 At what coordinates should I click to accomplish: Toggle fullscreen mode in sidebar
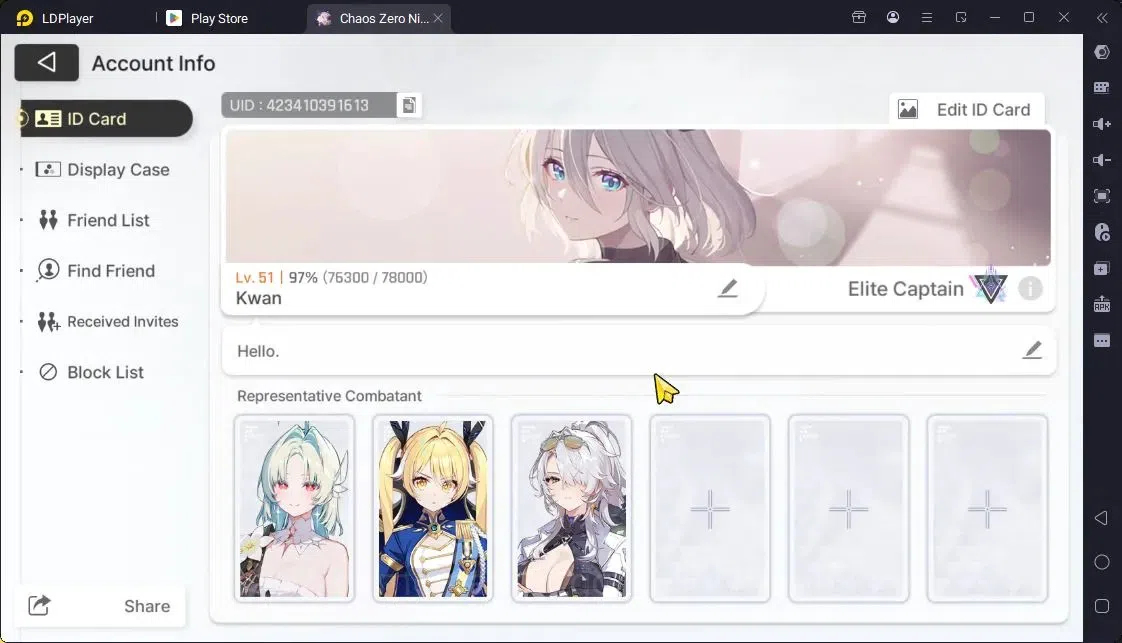tap(1102, 196)
